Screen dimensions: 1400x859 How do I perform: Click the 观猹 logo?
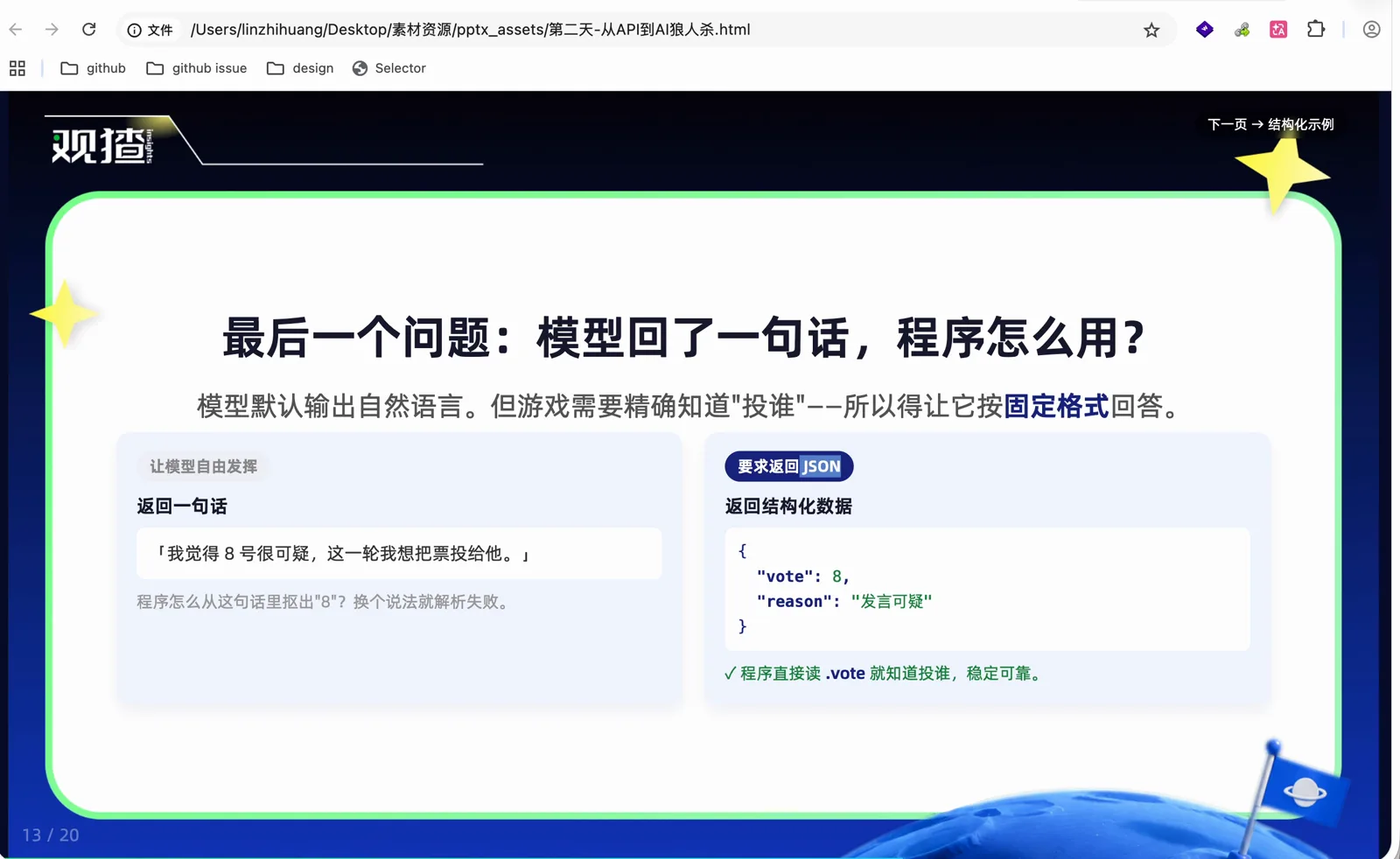[103, 145]
